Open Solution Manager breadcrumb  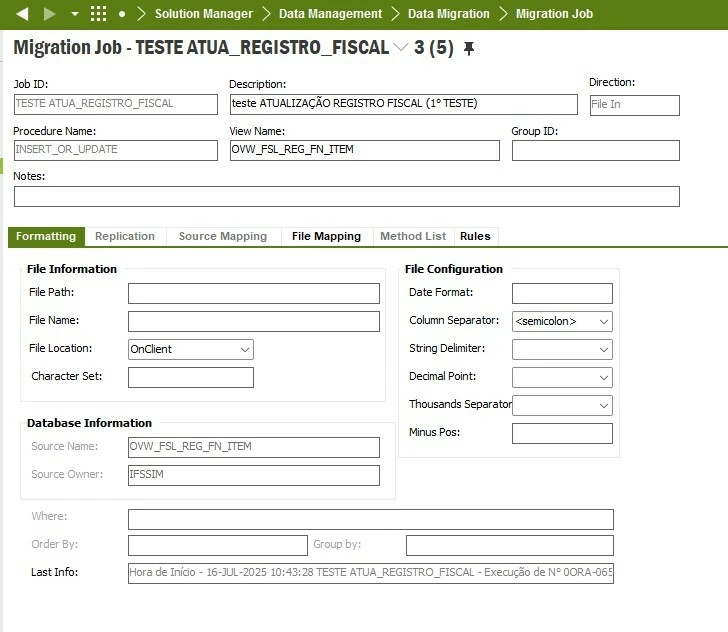click(204, 14)
